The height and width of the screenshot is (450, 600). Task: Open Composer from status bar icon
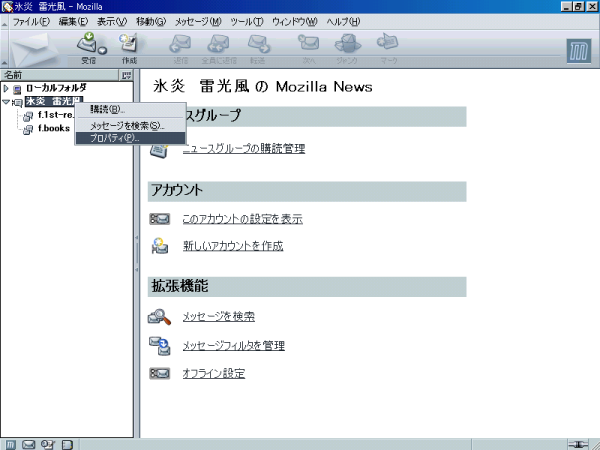point(47,445)
